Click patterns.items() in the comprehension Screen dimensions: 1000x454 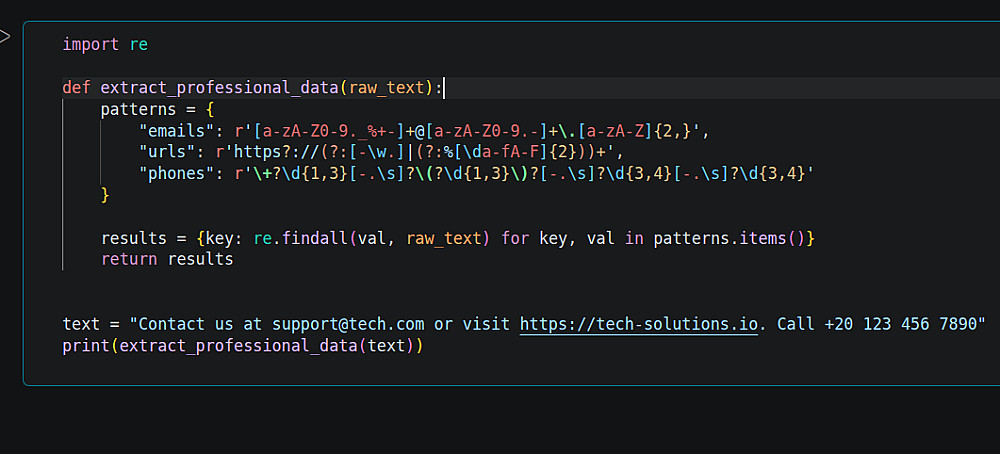point(730,239)
